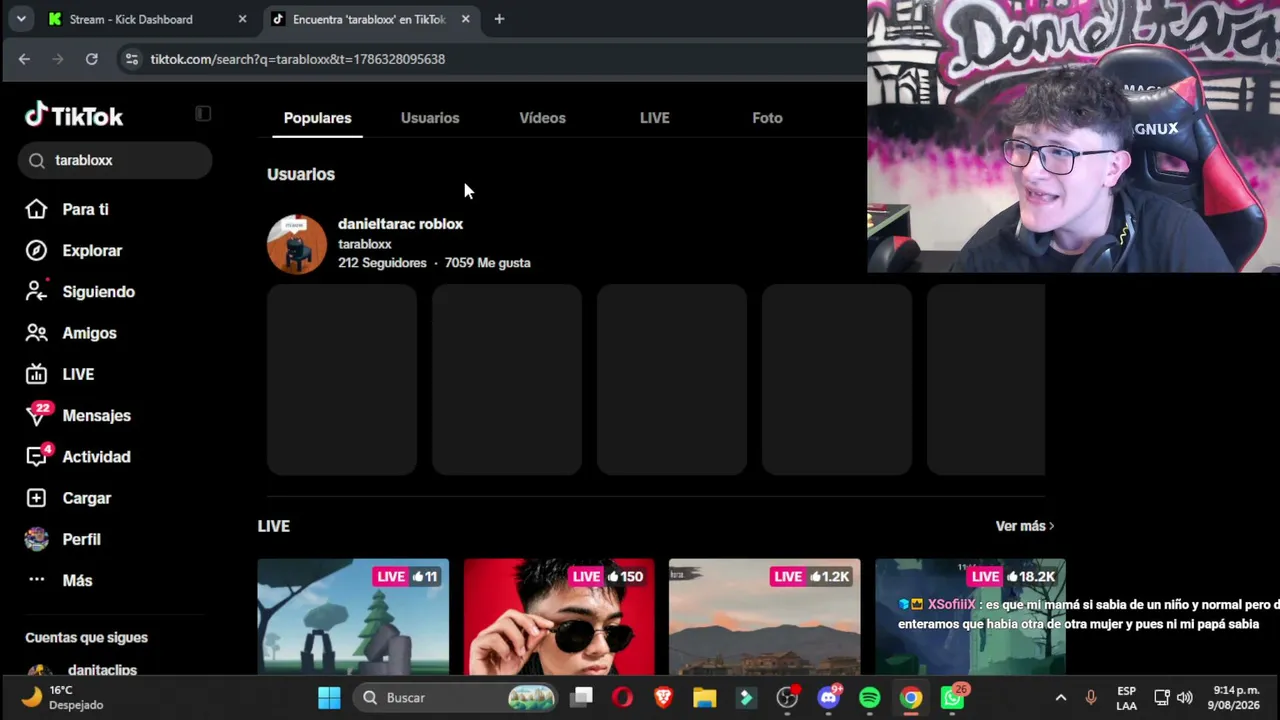
Task: Switch to the Foto tab
Action: (767, 118)
